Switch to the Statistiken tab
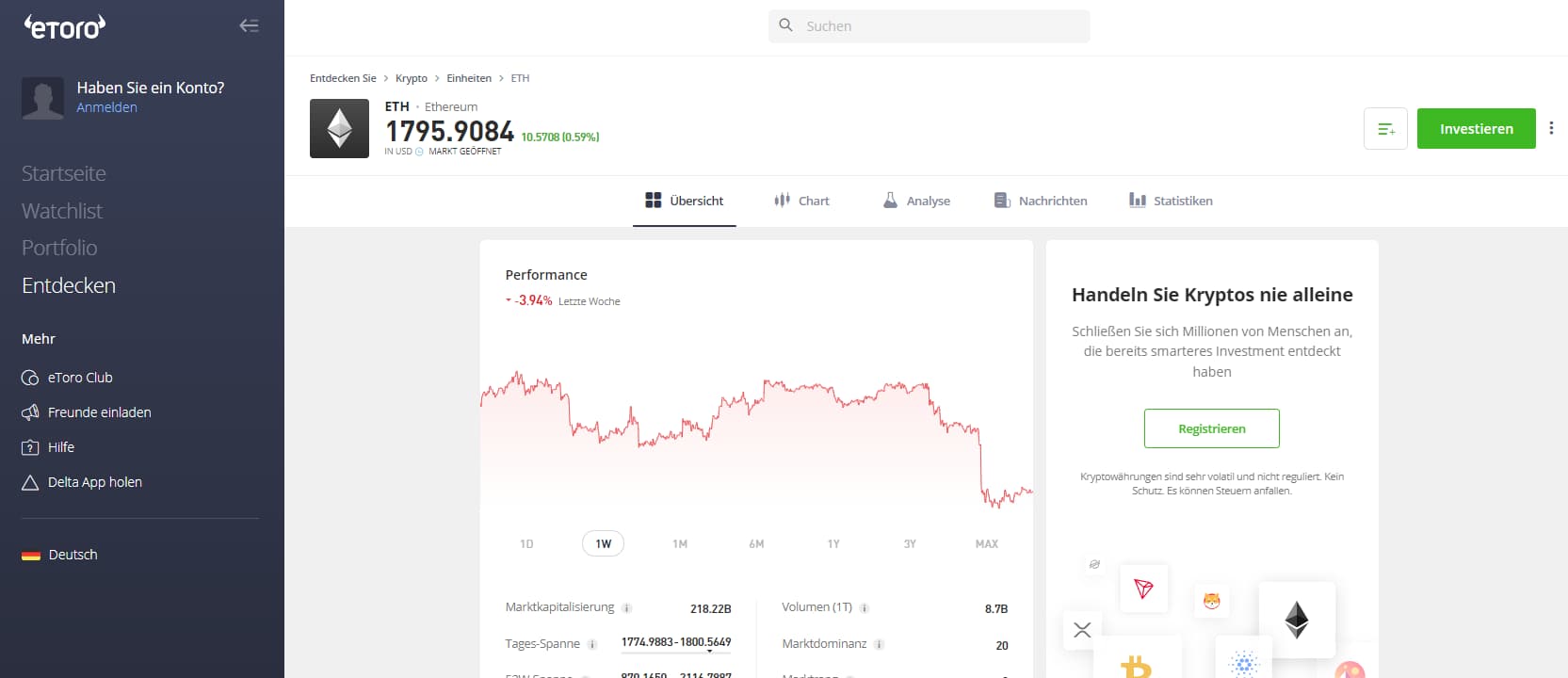 pos(1171,201)
